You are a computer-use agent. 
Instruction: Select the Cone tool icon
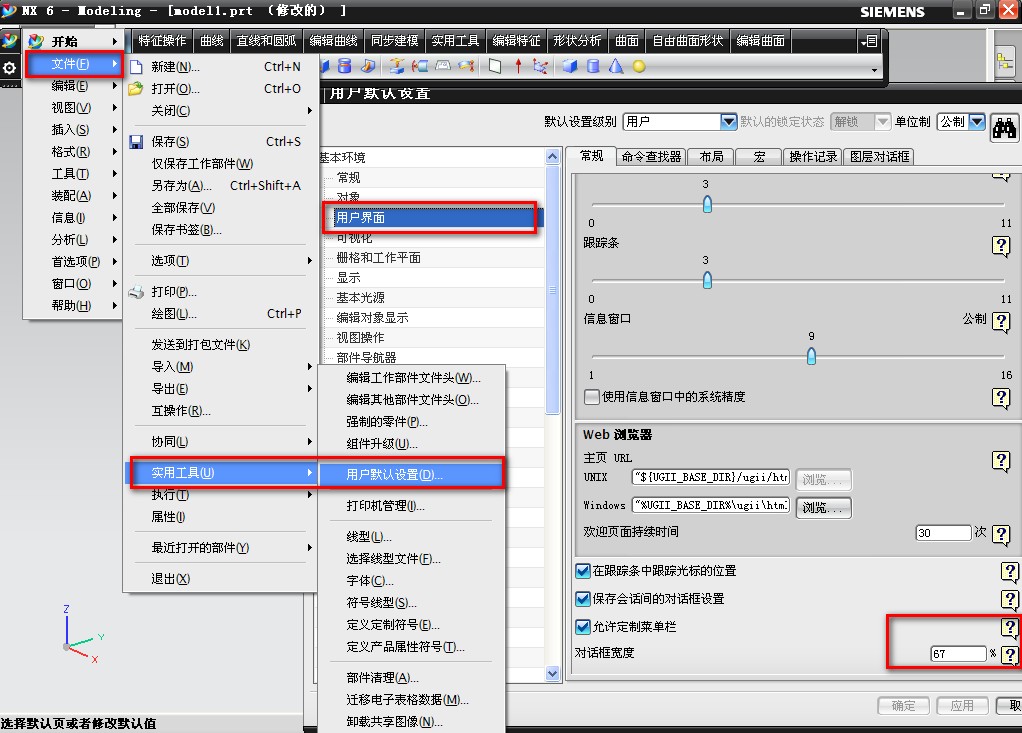coord(616,68)
